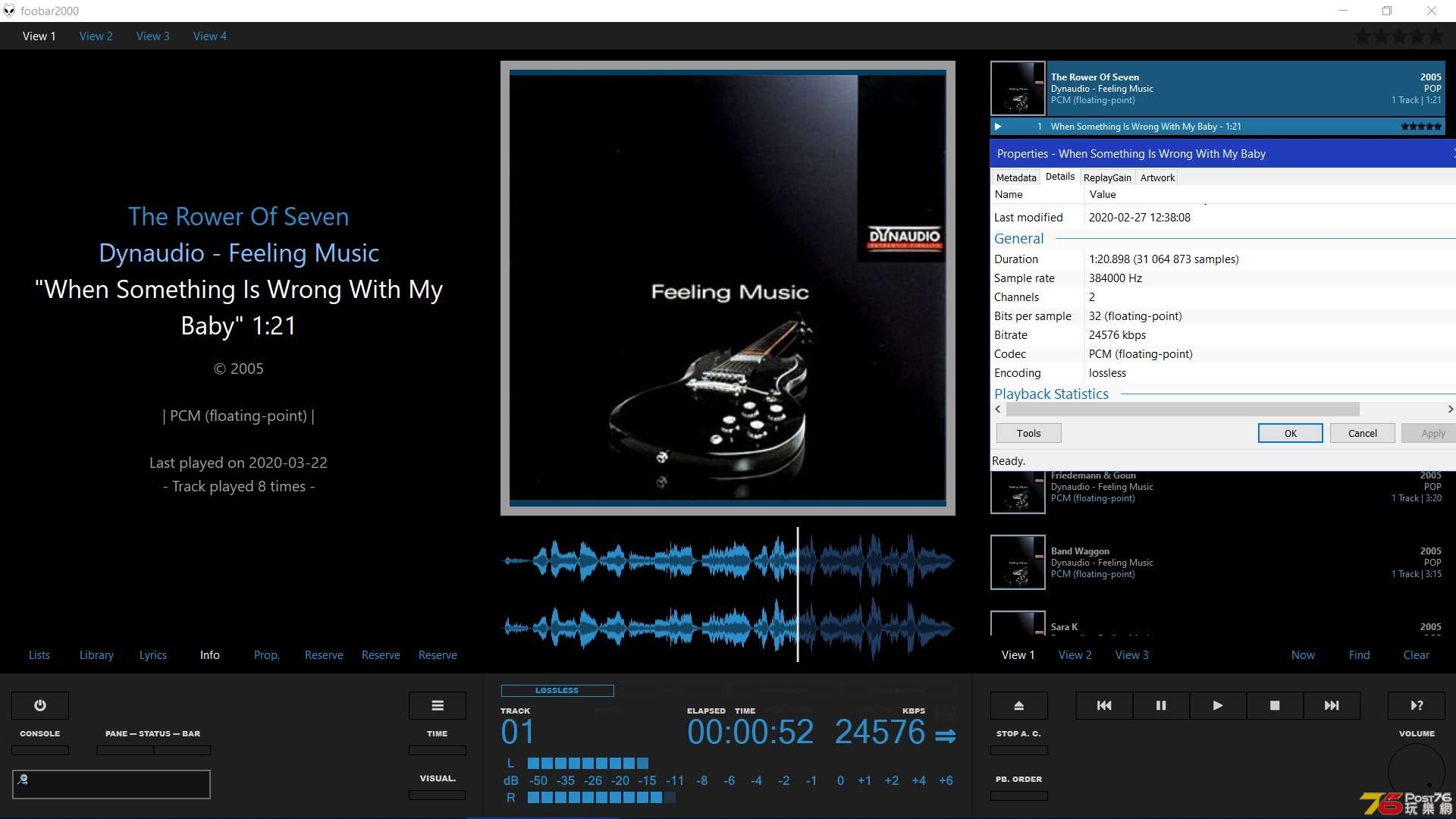Select The Rower Of Seven album thumbnail

tap(1018, 88)
